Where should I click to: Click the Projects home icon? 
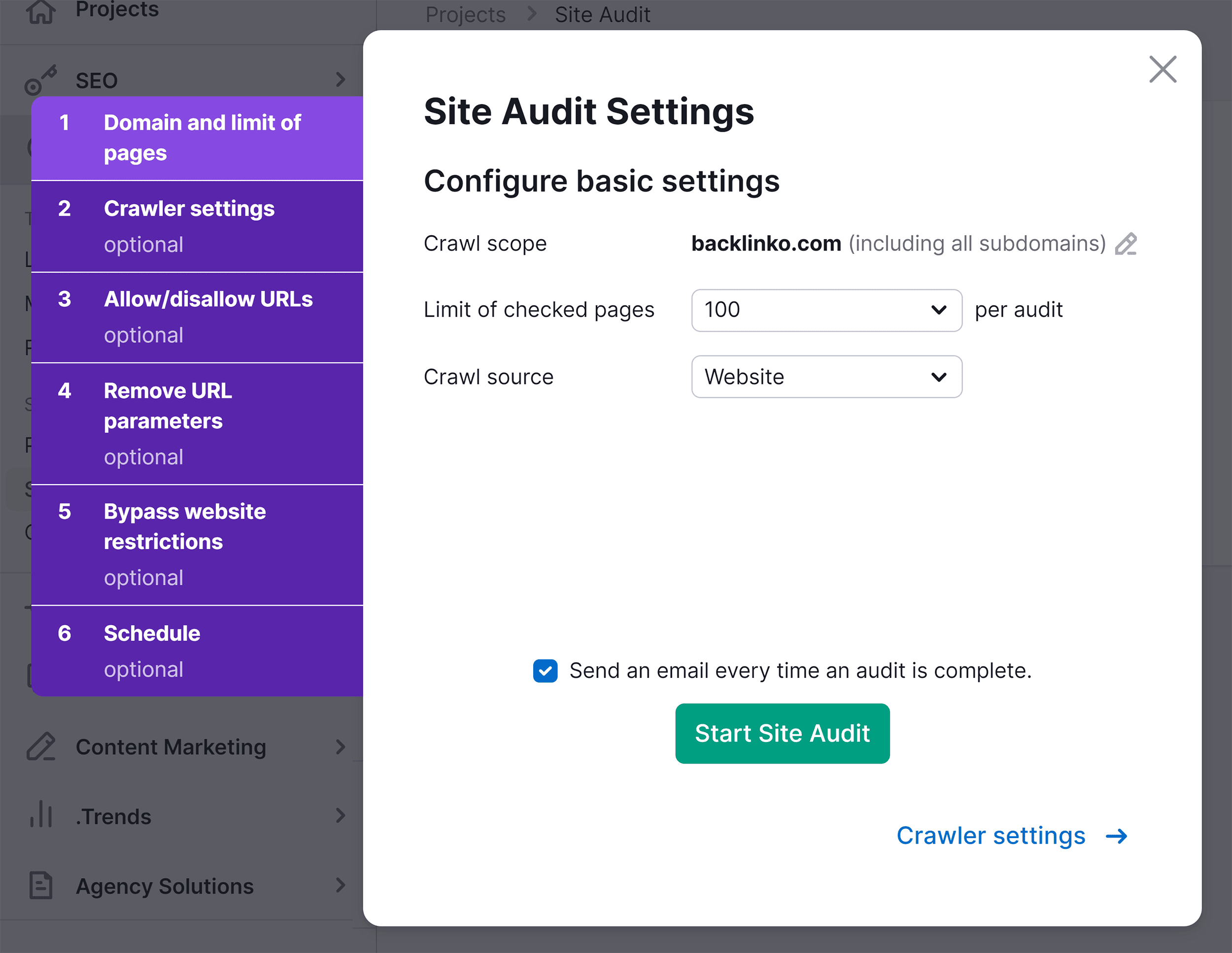click(x=42, y=11)
